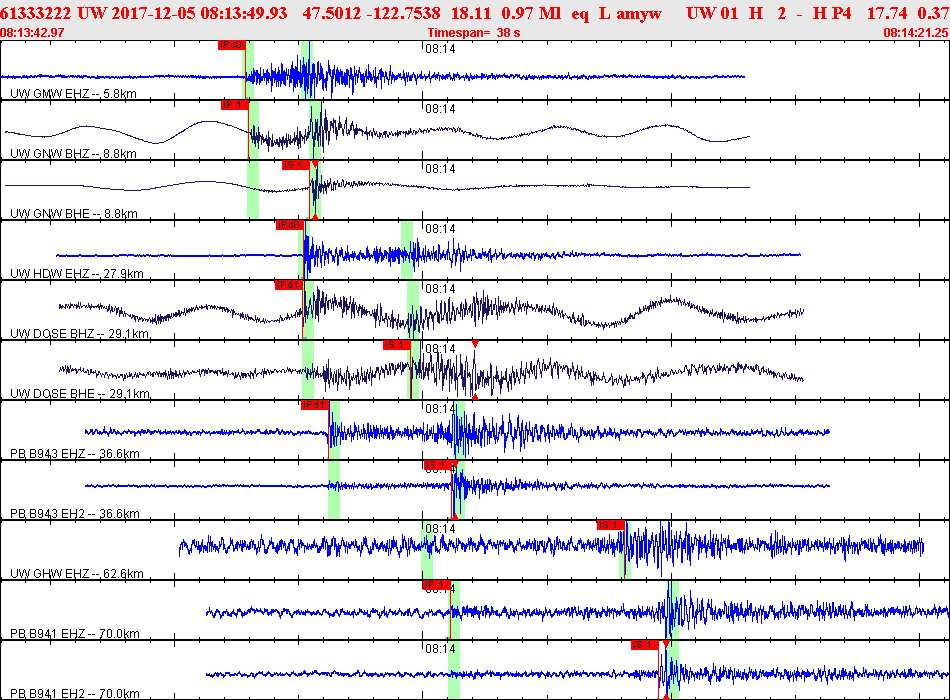Screen dimensions: 950x700
Task: Click the coordinates "47.5012 -122.7538"
Action: pyautogui.click(x=371, y=13)
